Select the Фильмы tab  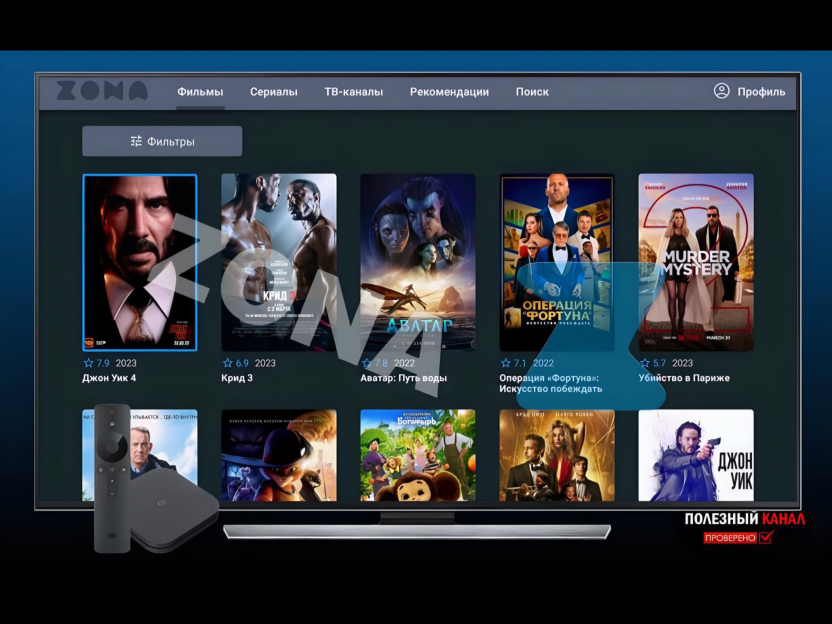[200, 92]
